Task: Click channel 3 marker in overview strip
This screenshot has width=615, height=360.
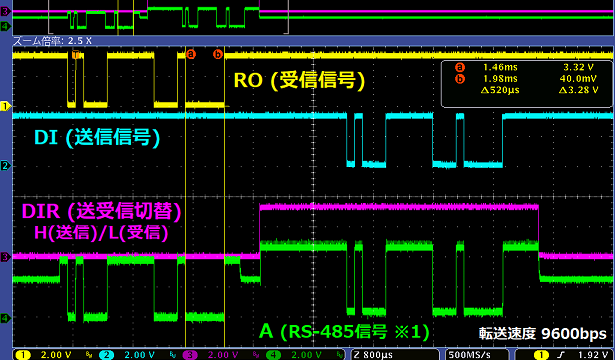Action: [x=5, y=12]
